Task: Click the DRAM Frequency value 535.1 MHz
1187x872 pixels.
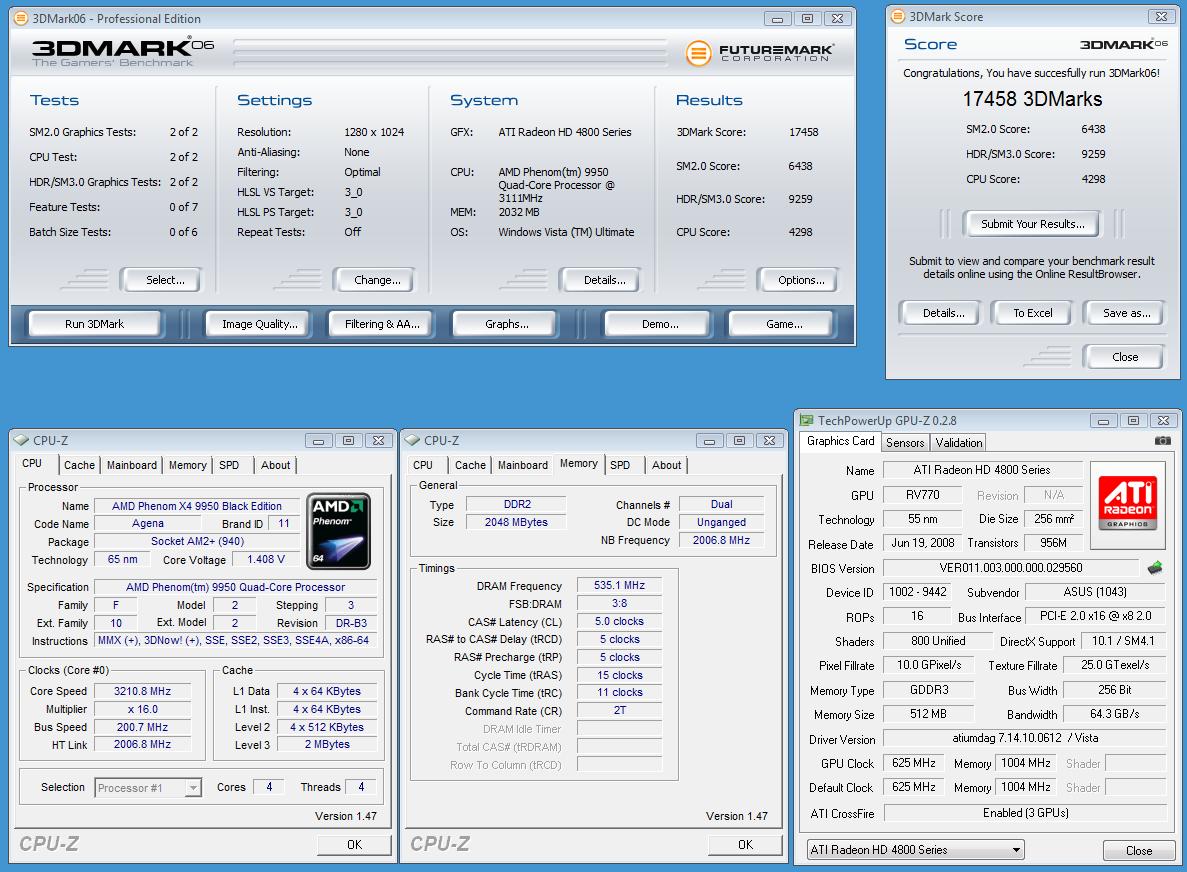Action: pos(619,585)
